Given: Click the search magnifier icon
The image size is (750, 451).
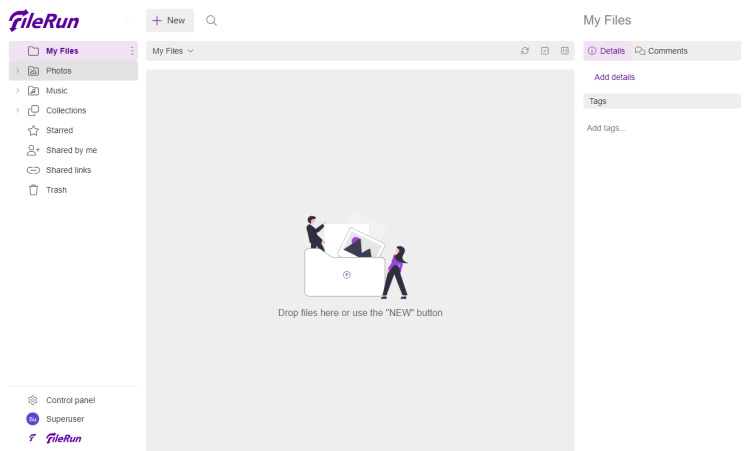Looking at the screenshot, I should (x=211, y=20).
